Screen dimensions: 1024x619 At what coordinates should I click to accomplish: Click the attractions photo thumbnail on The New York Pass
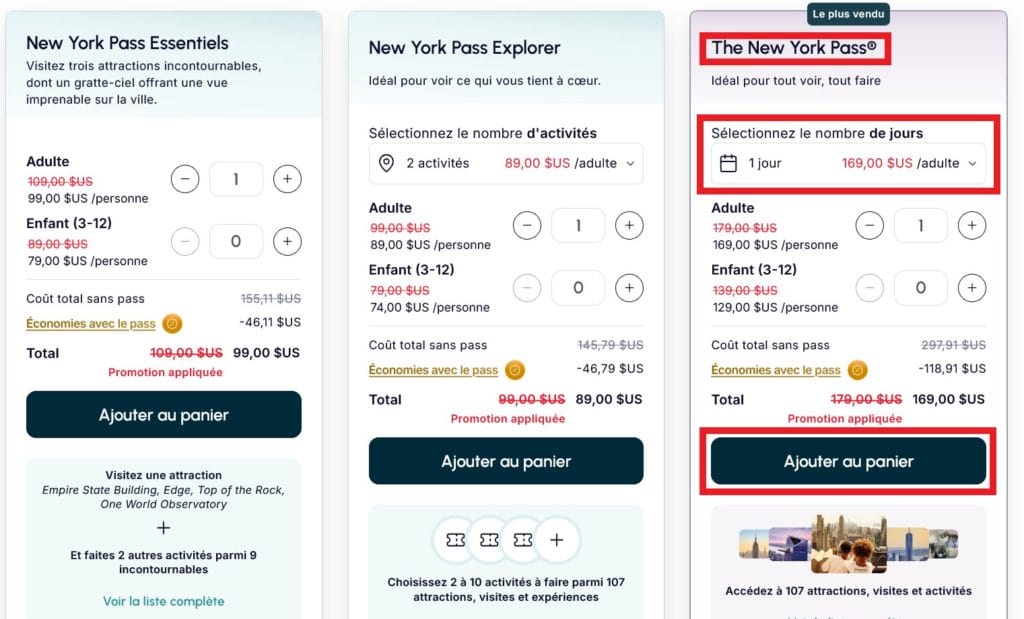coord(847,541)
